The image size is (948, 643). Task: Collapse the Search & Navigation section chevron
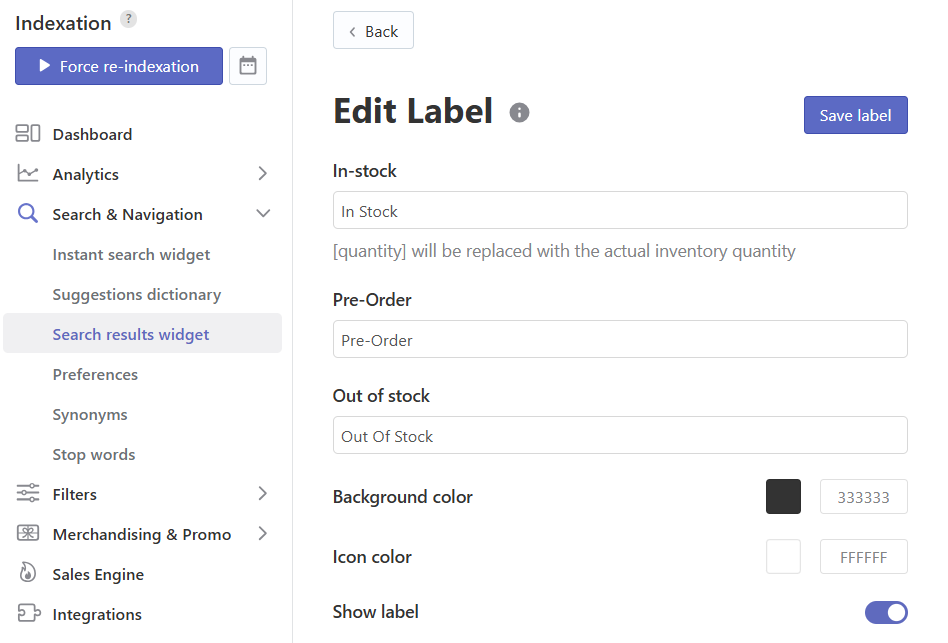[x=263, y=213]
